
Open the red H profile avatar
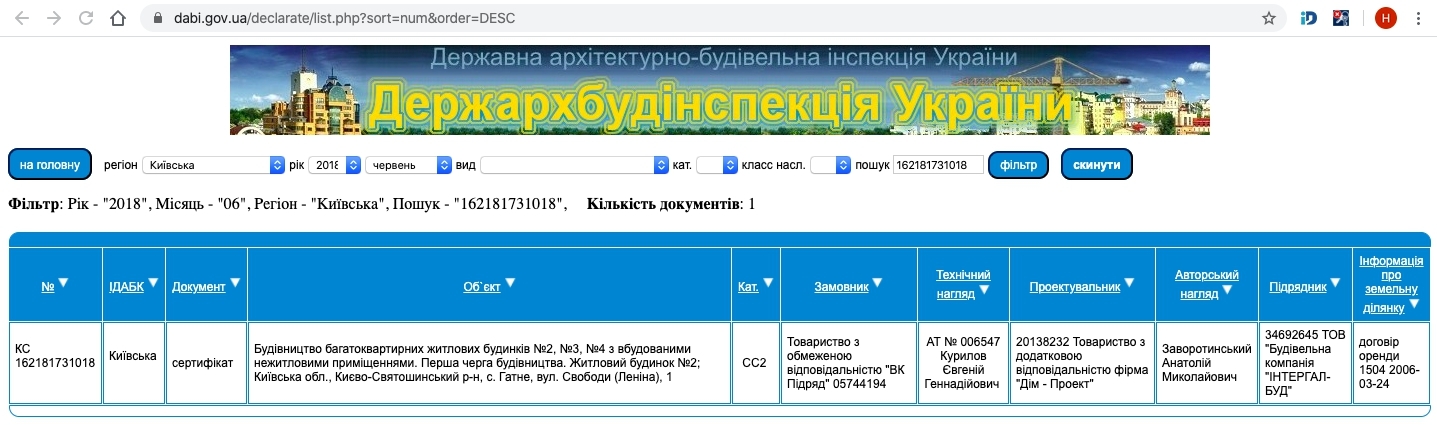1385,18
